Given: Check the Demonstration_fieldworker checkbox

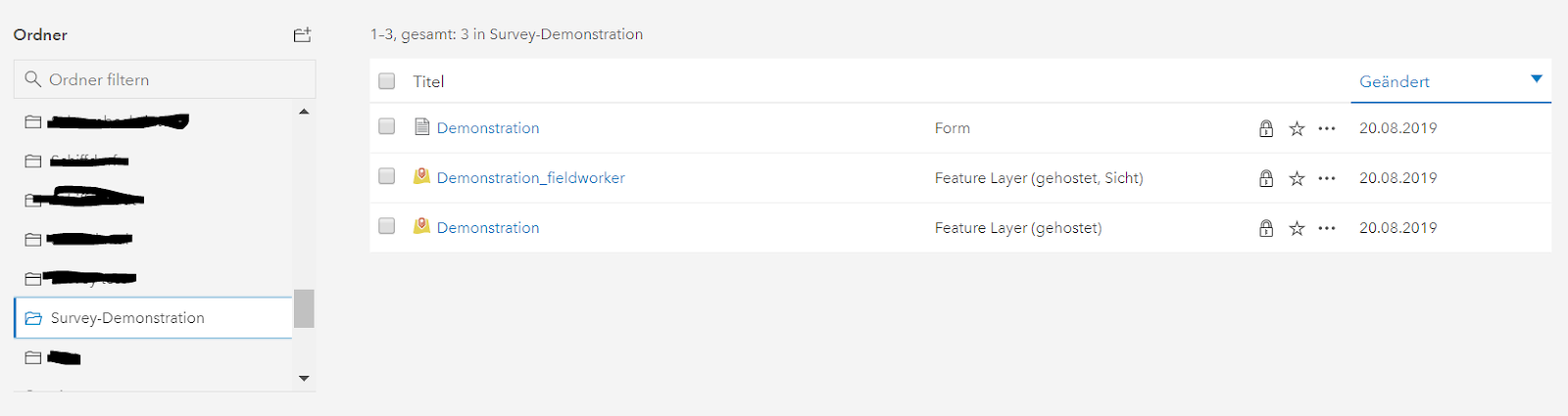Looking at the screenshot, I should click(387, 176).
